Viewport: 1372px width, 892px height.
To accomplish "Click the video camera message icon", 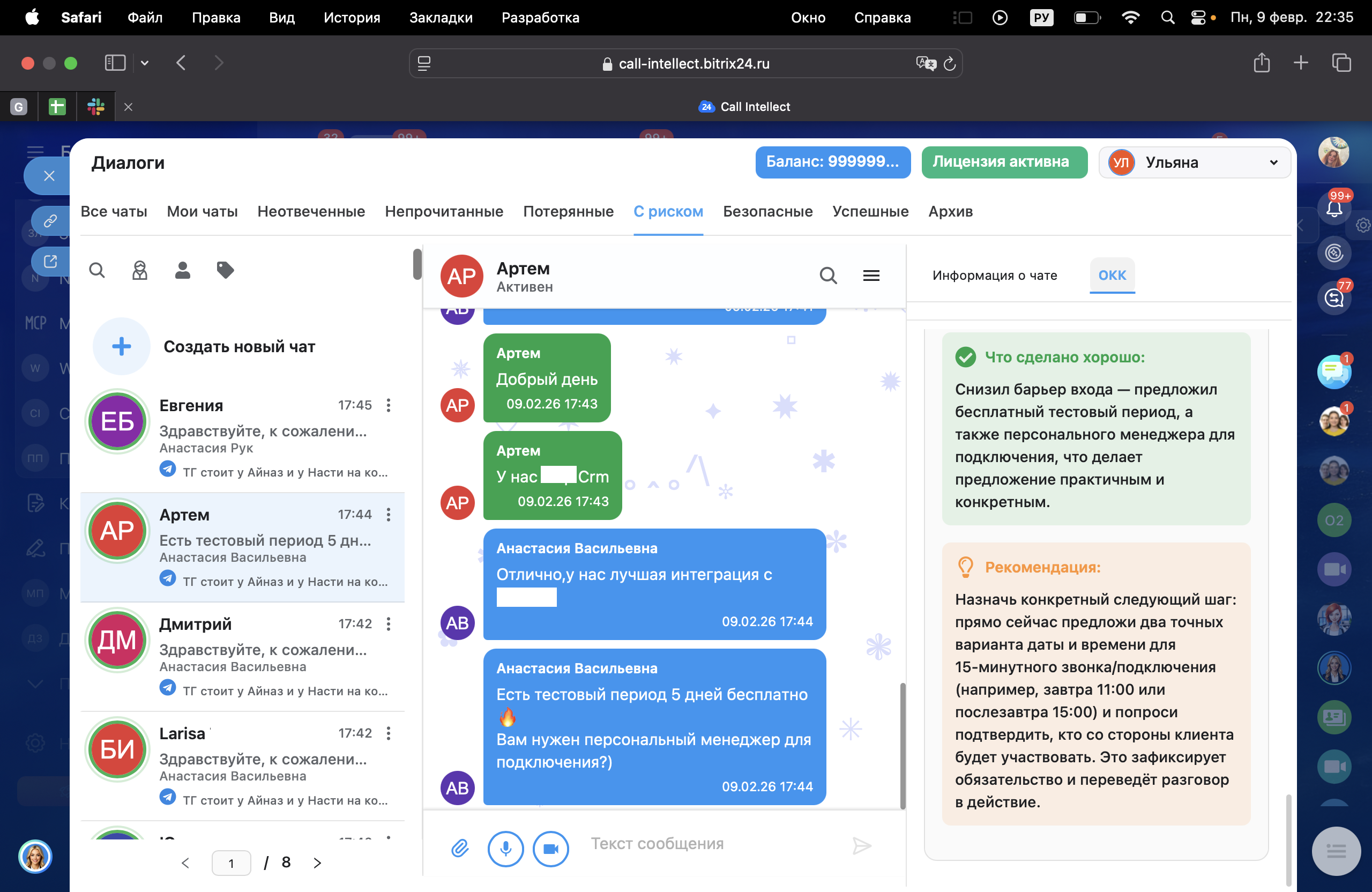I will tap(550, 849).
